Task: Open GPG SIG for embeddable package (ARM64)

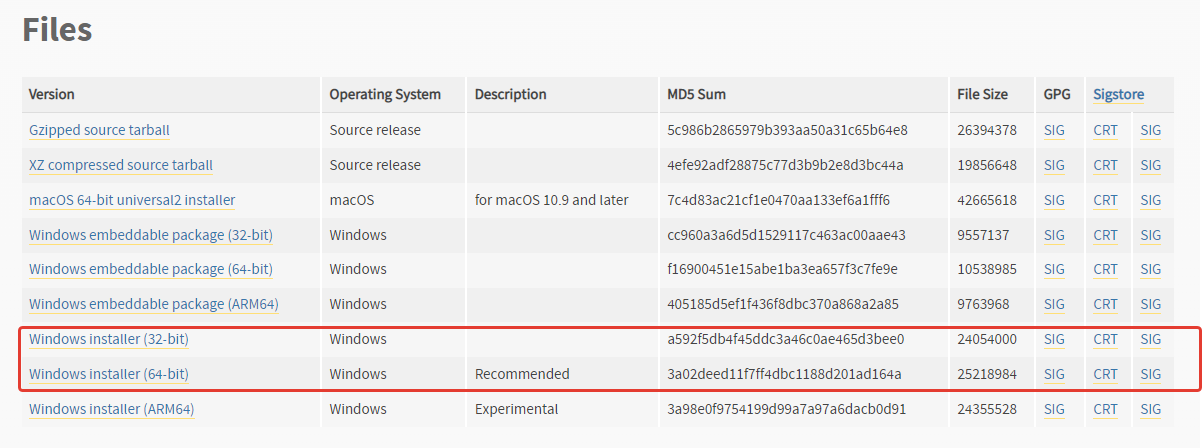Action: click(1054, 304)
